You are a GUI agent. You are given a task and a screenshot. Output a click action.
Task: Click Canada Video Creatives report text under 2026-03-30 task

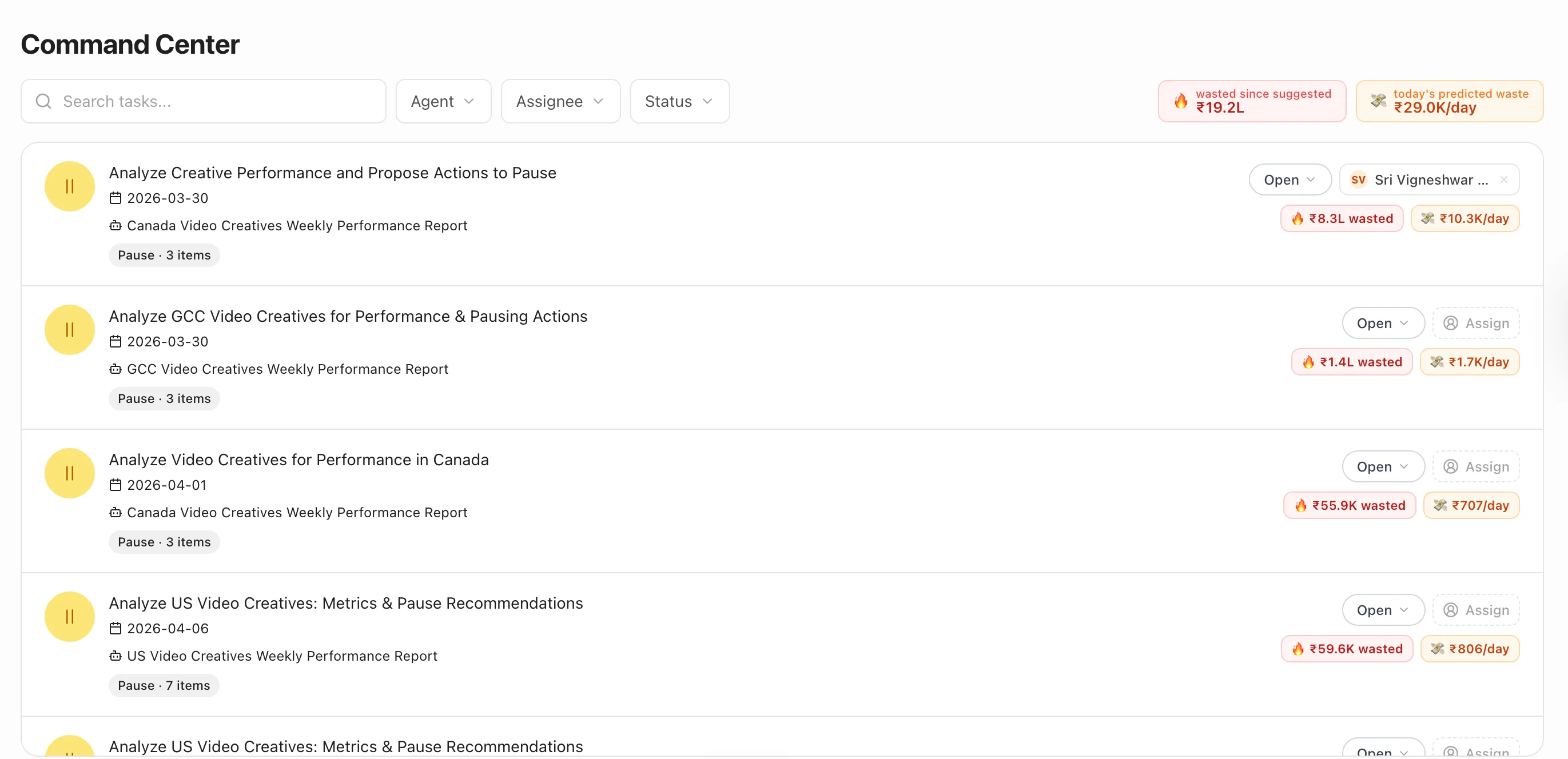tap(297, 226)
